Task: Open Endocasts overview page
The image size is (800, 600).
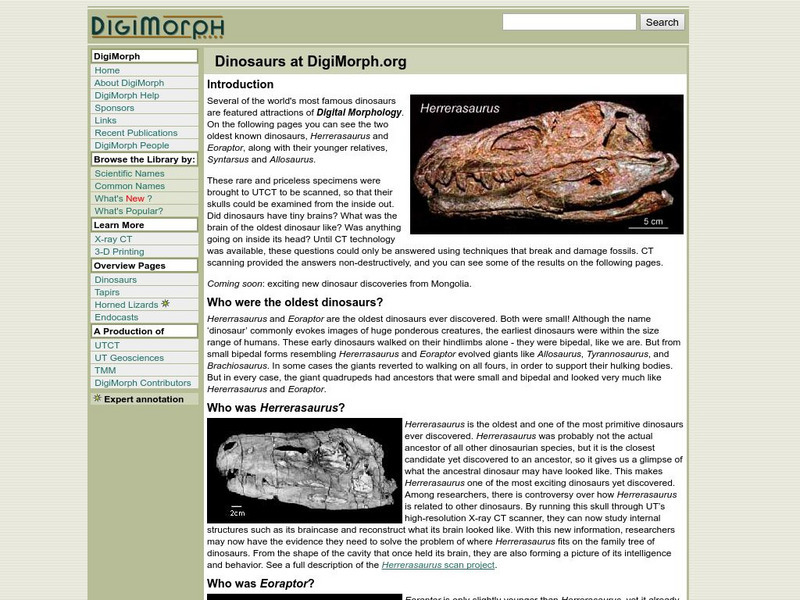Action: 116,317
